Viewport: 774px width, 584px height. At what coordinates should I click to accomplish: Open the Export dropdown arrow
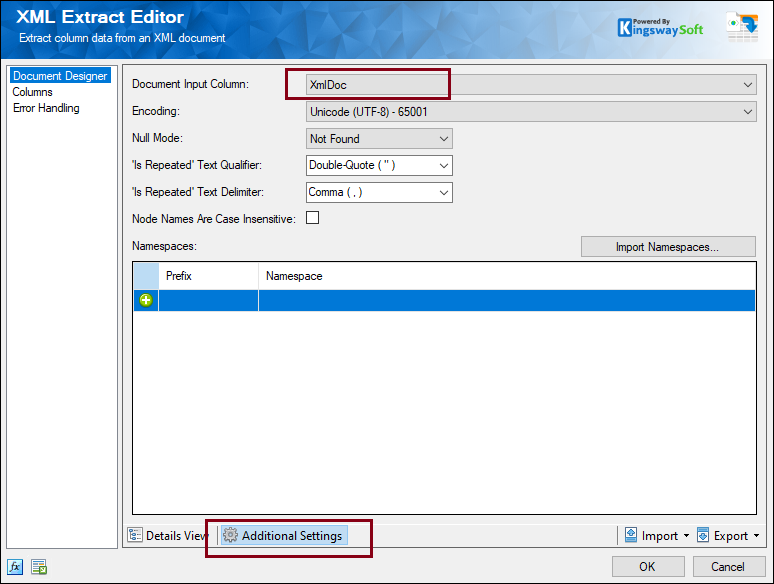point(756,537)
